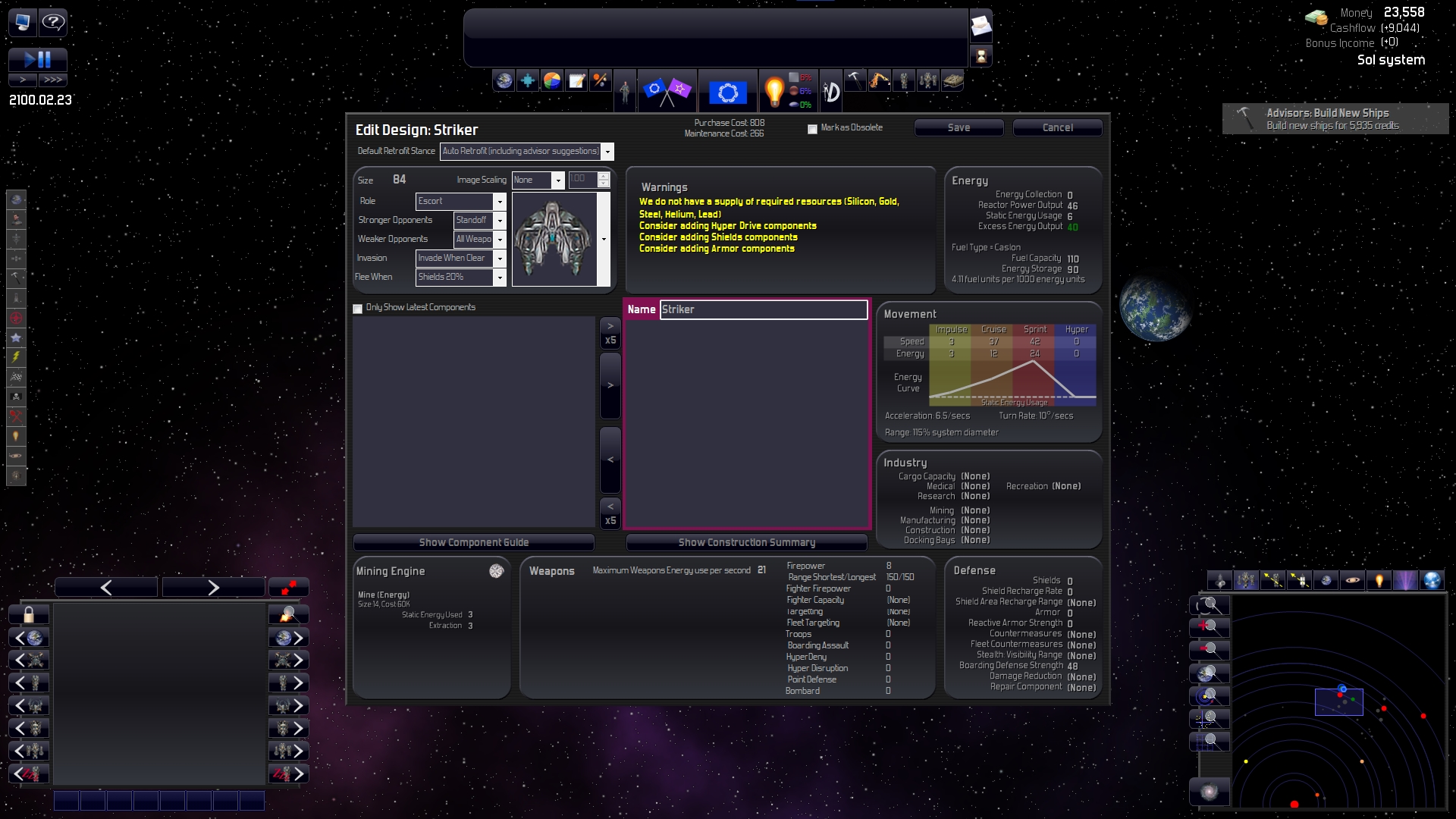Zoom out with the minus magnifier icon

(1210, 650)
